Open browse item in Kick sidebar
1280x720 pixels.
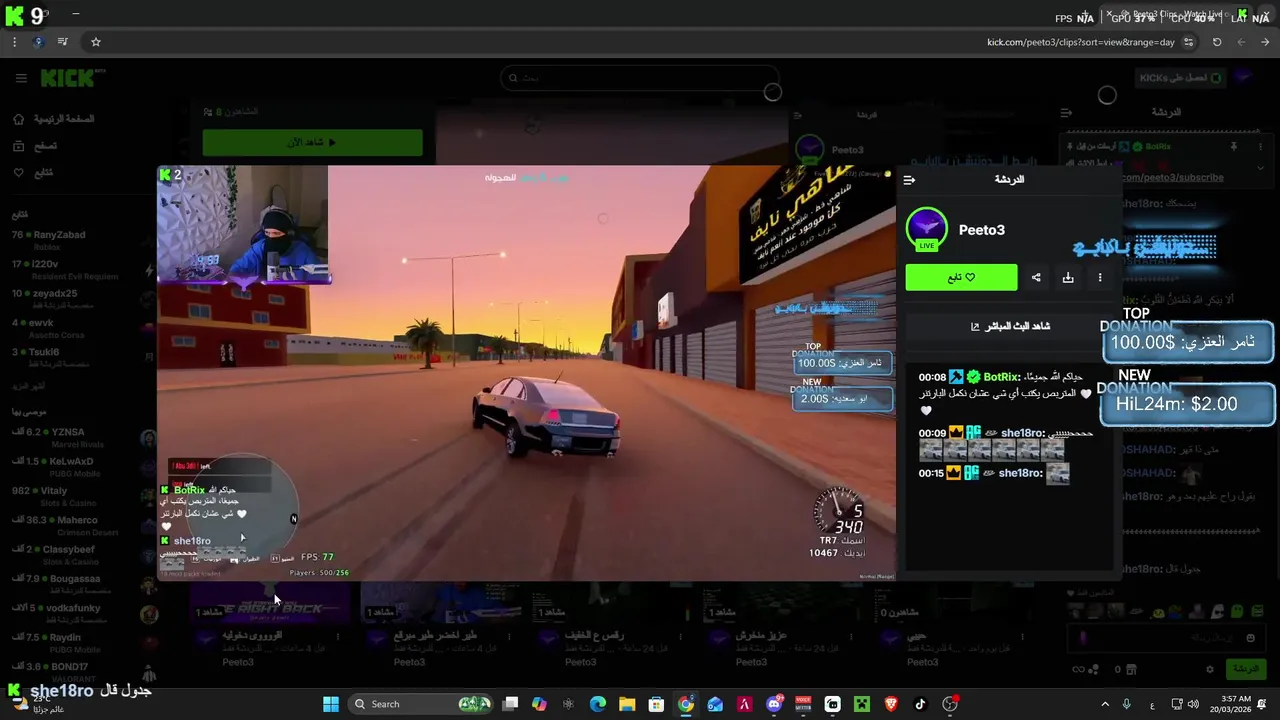[36, 146]
